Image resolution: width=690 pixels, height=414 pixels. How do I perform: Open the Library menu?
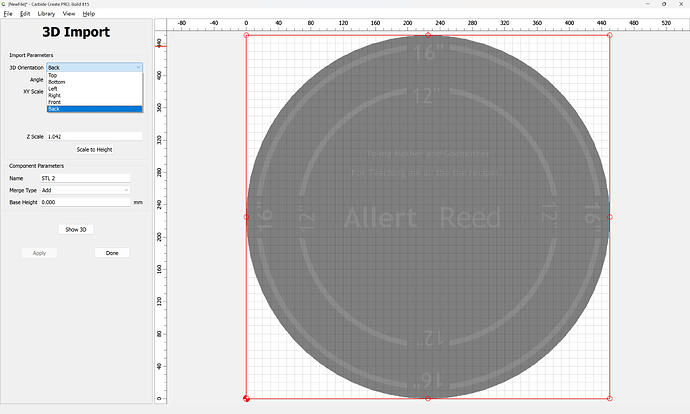click(x=46, y=14)
